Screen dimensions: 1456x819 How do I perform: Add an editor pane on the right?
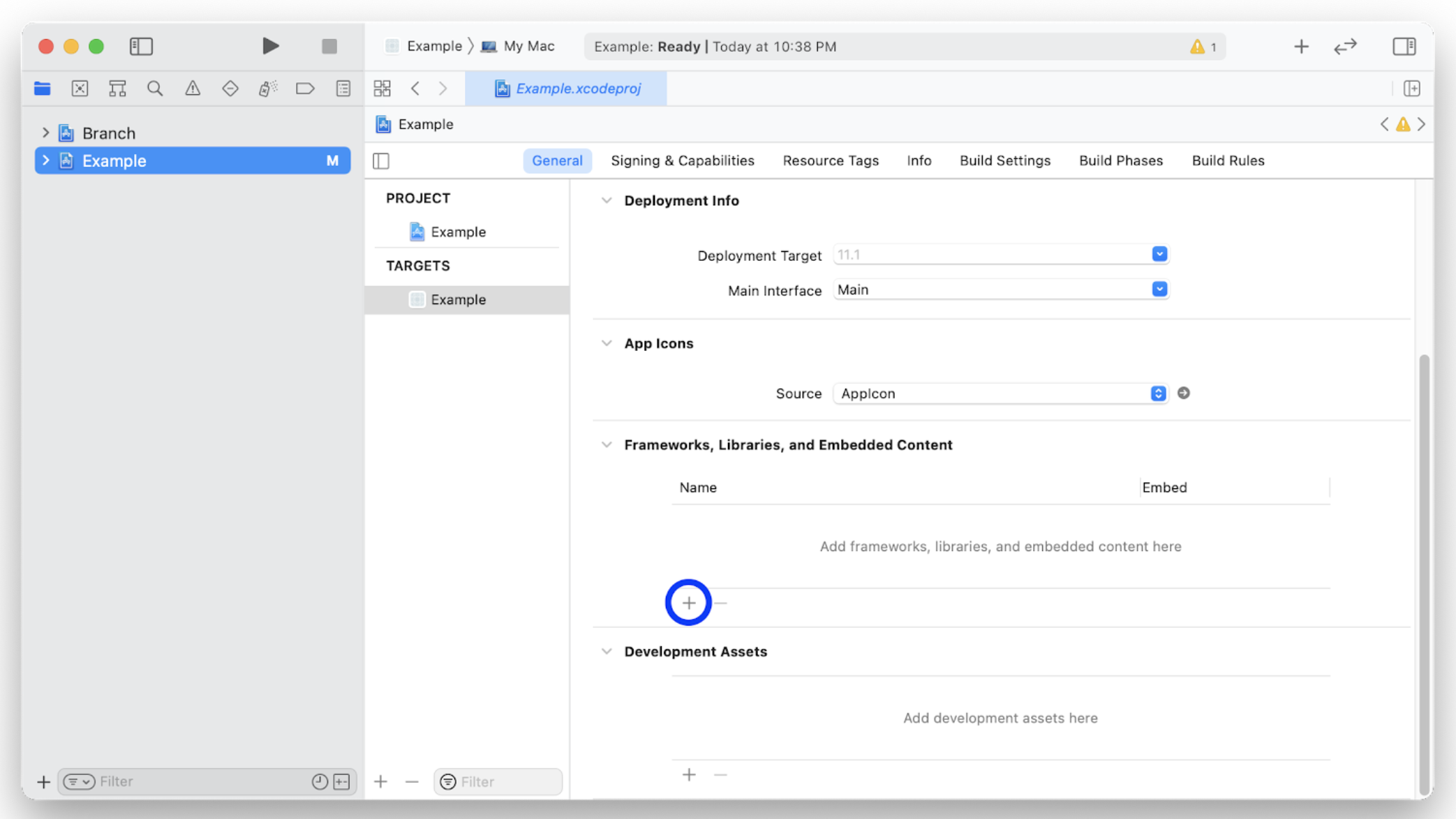(1411, 89)
